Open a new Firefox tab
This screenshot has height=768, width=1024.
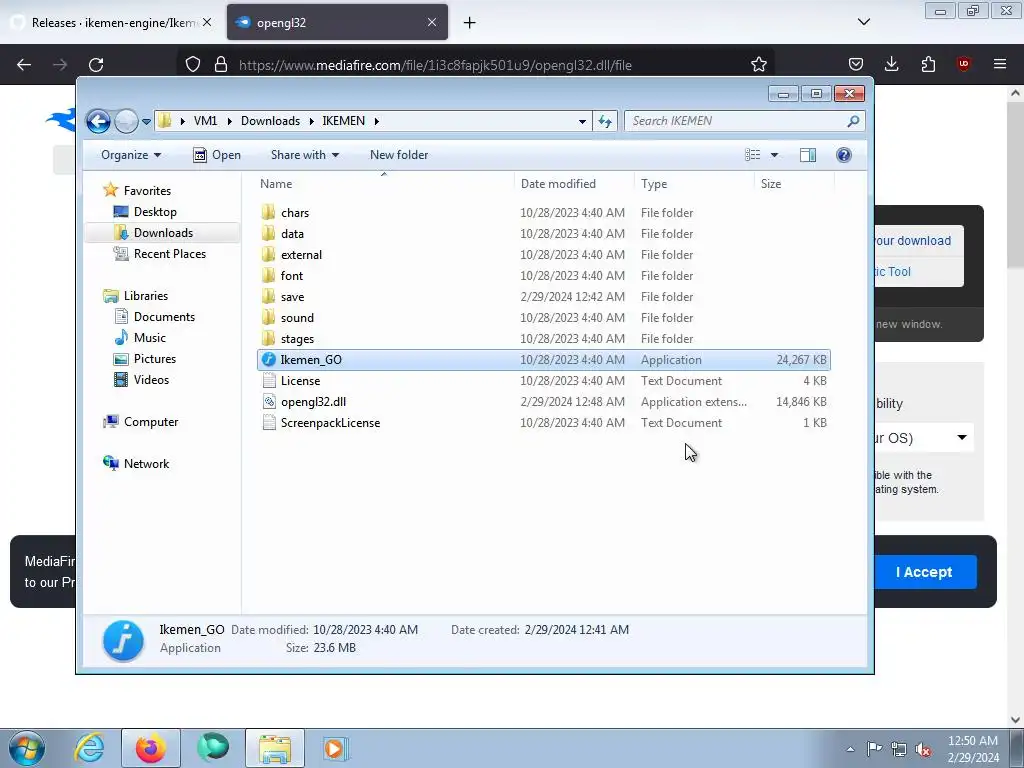(x=470, y=23)
